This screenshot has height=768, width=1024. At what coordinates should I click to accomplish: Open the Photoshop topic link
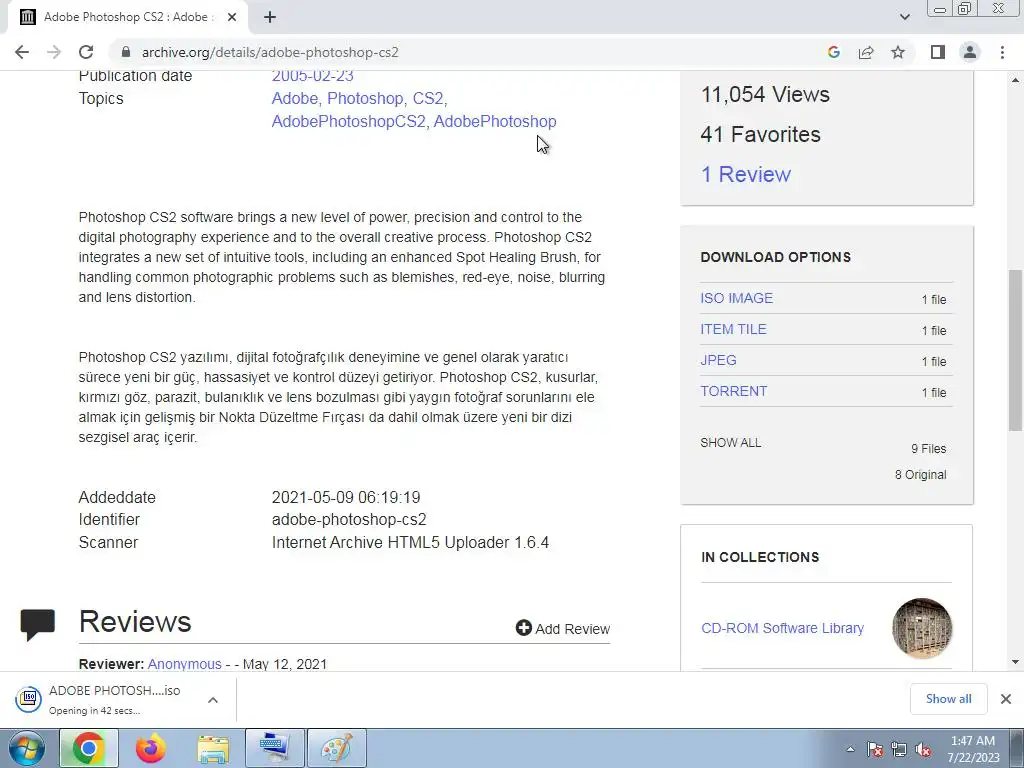pos(366,99)
